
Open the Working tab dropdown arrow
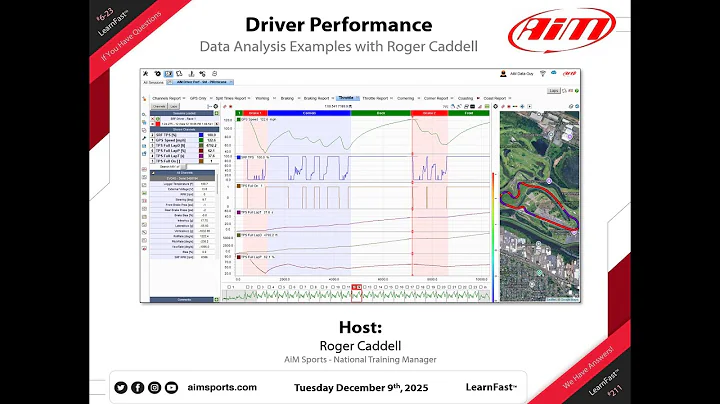274,98
